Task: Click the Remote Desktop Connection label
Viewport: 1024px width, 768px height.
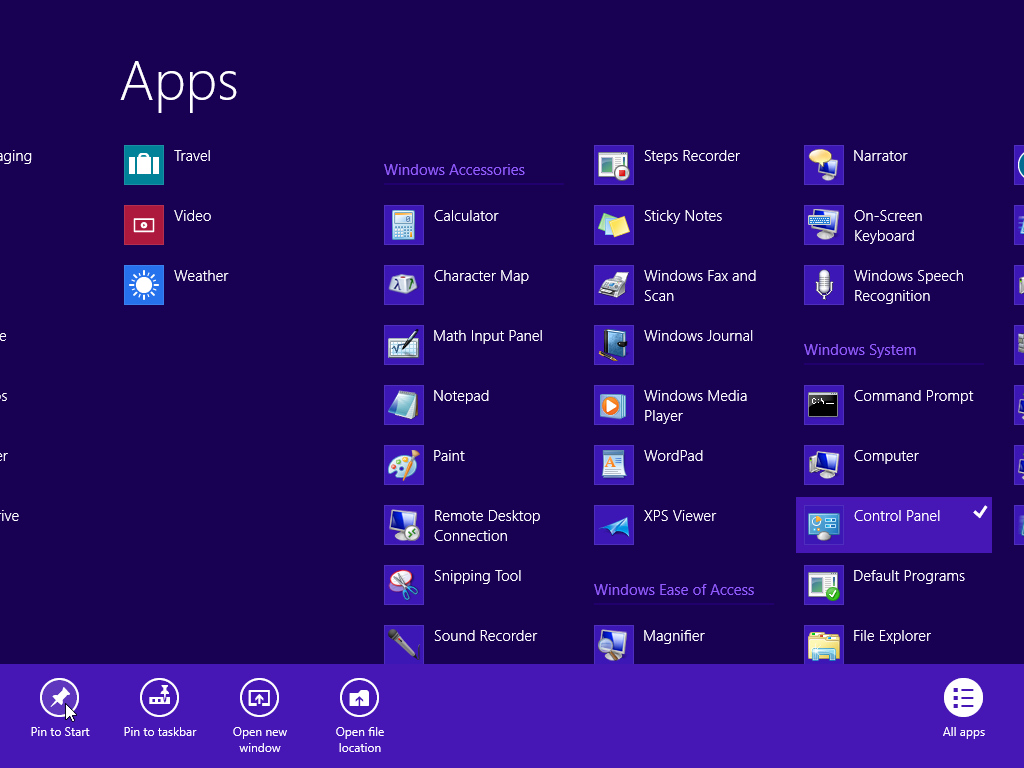Action: 487,526
